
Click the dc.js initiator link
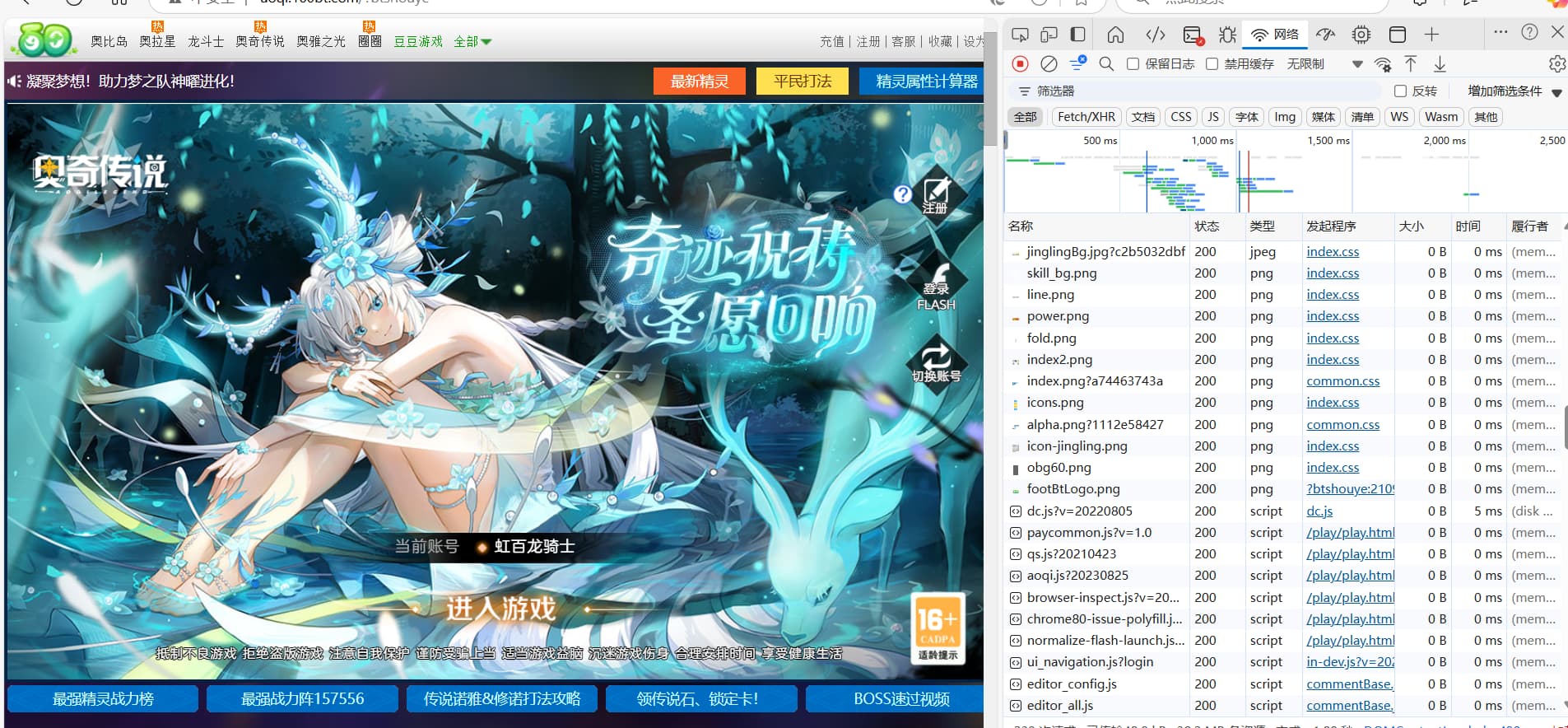[1319, 511]
